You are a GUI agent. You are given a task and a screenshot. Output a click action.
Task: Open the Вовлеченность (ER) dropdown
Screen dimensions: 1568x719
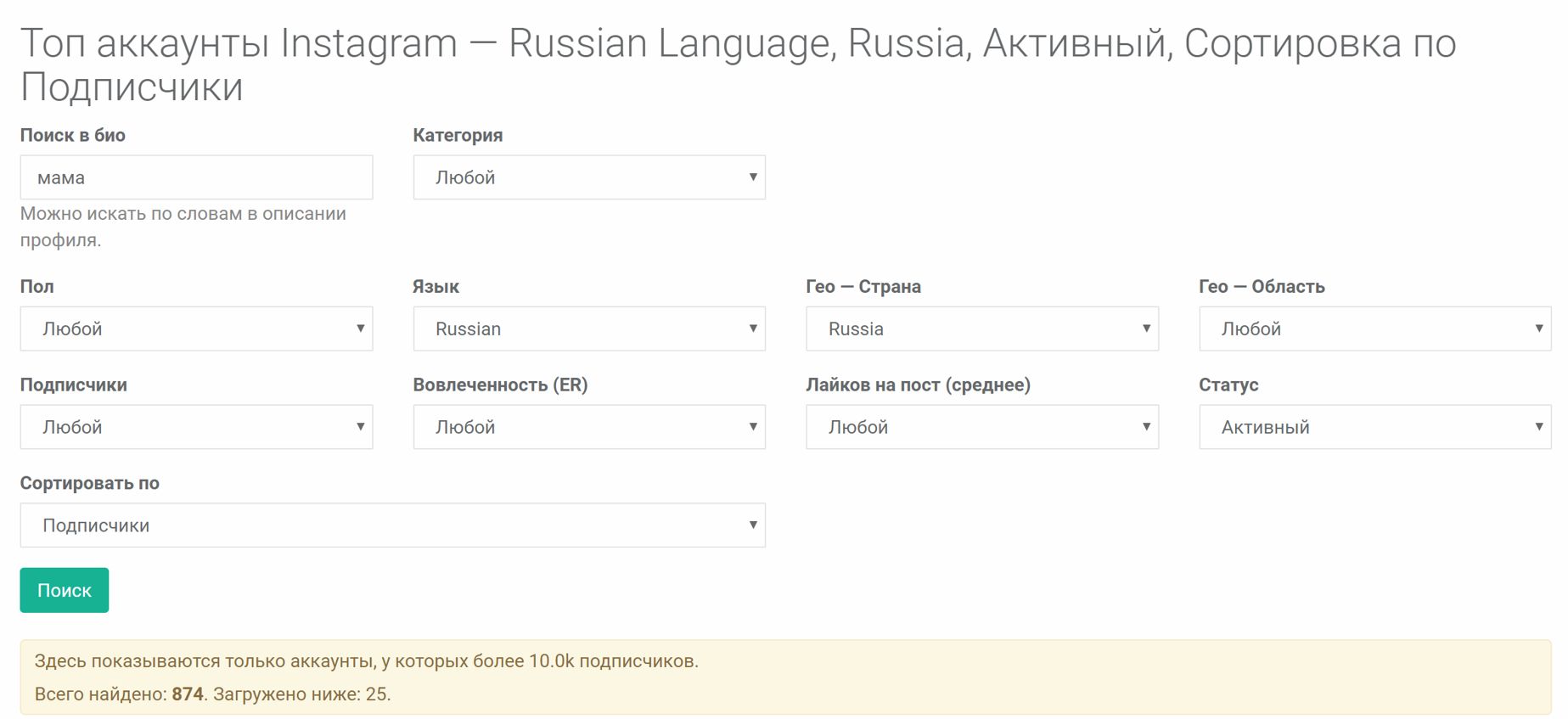pyautogui.click(x=589, y=427)
